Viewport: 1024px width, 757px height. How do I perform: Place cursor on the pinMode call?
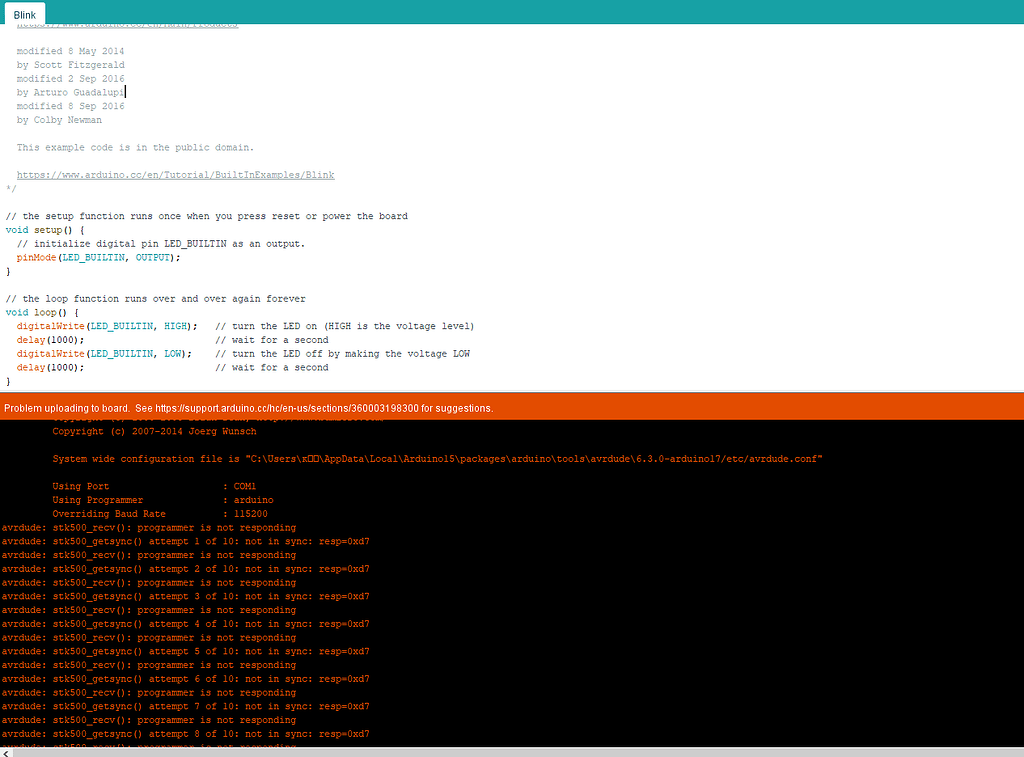tap(35, 257)
